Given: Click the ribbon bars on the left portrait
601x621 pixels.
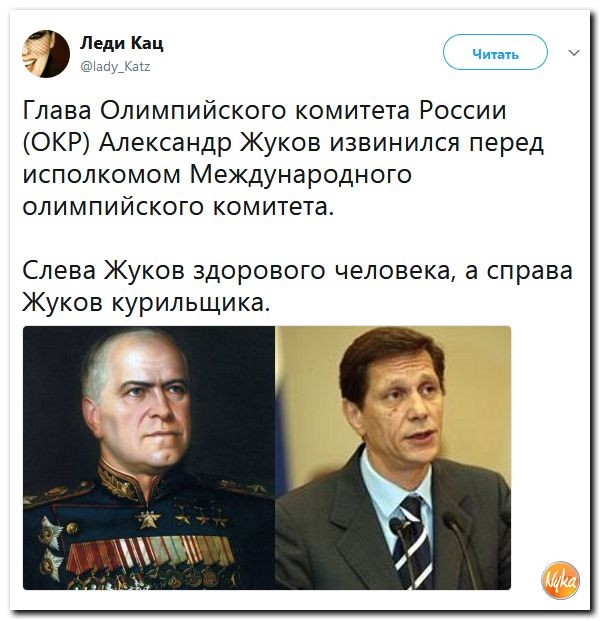Looking at the screenshot, I should (150, 552).
